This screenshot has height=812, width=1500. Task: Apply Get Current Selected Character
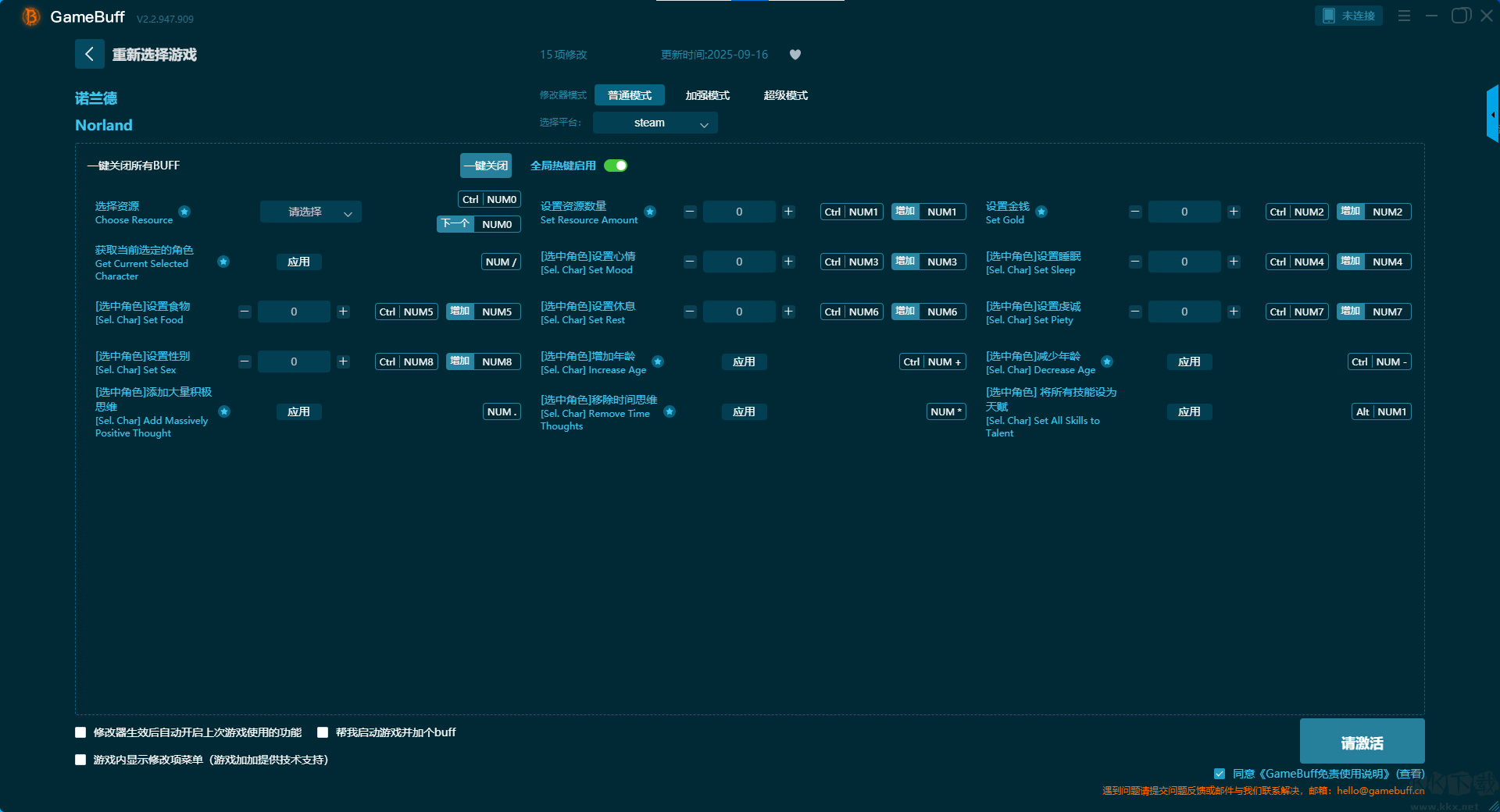(299, 262)
